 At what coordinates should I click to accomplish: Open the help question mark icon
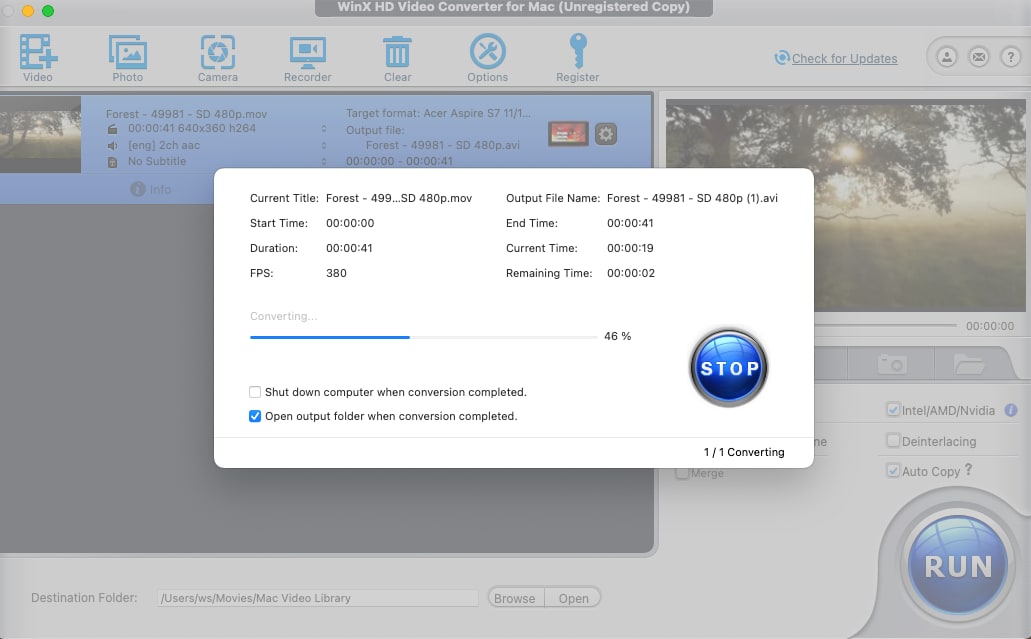1010,57
